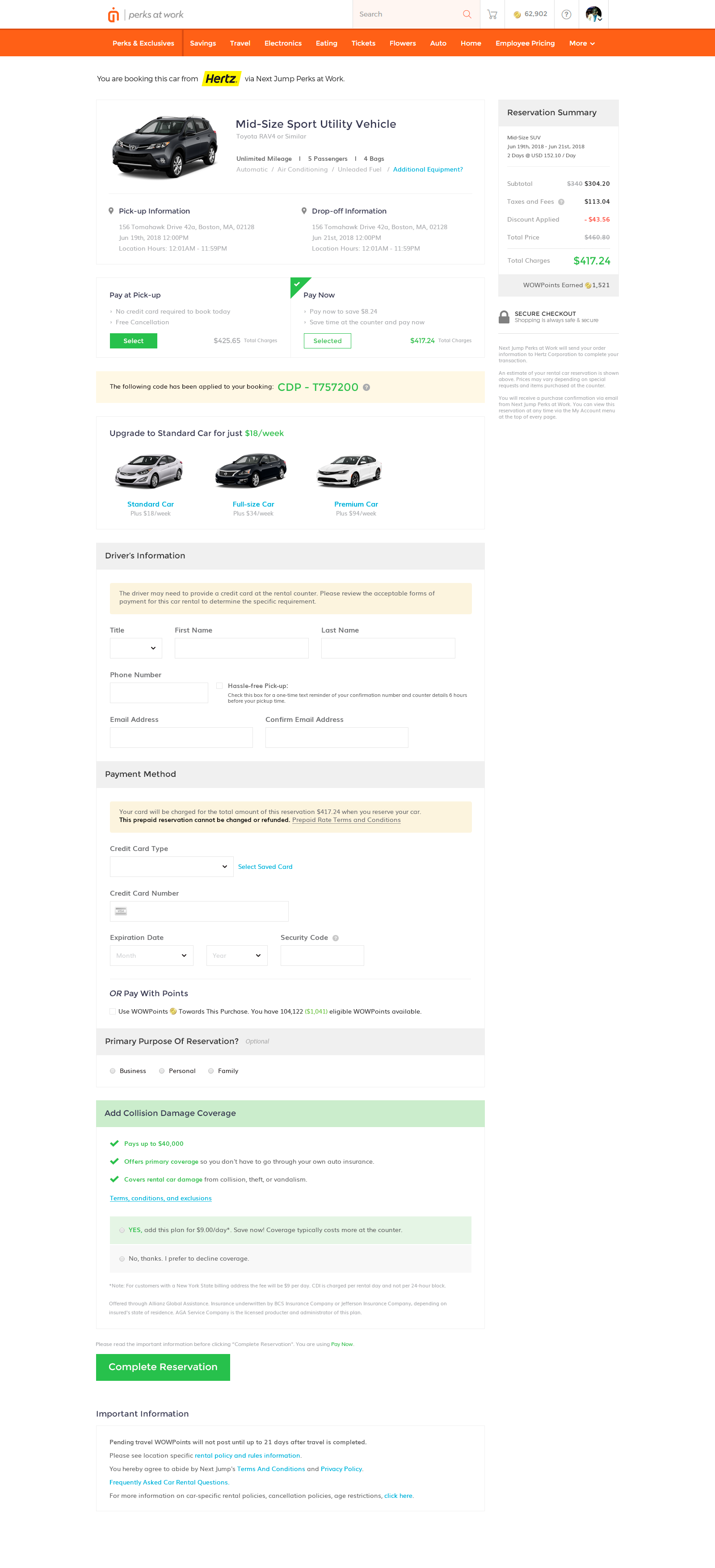Open the shopping cart icon
Image resolution: width=715 pixels, height=1568 pixels.
(x=492, y=14)
